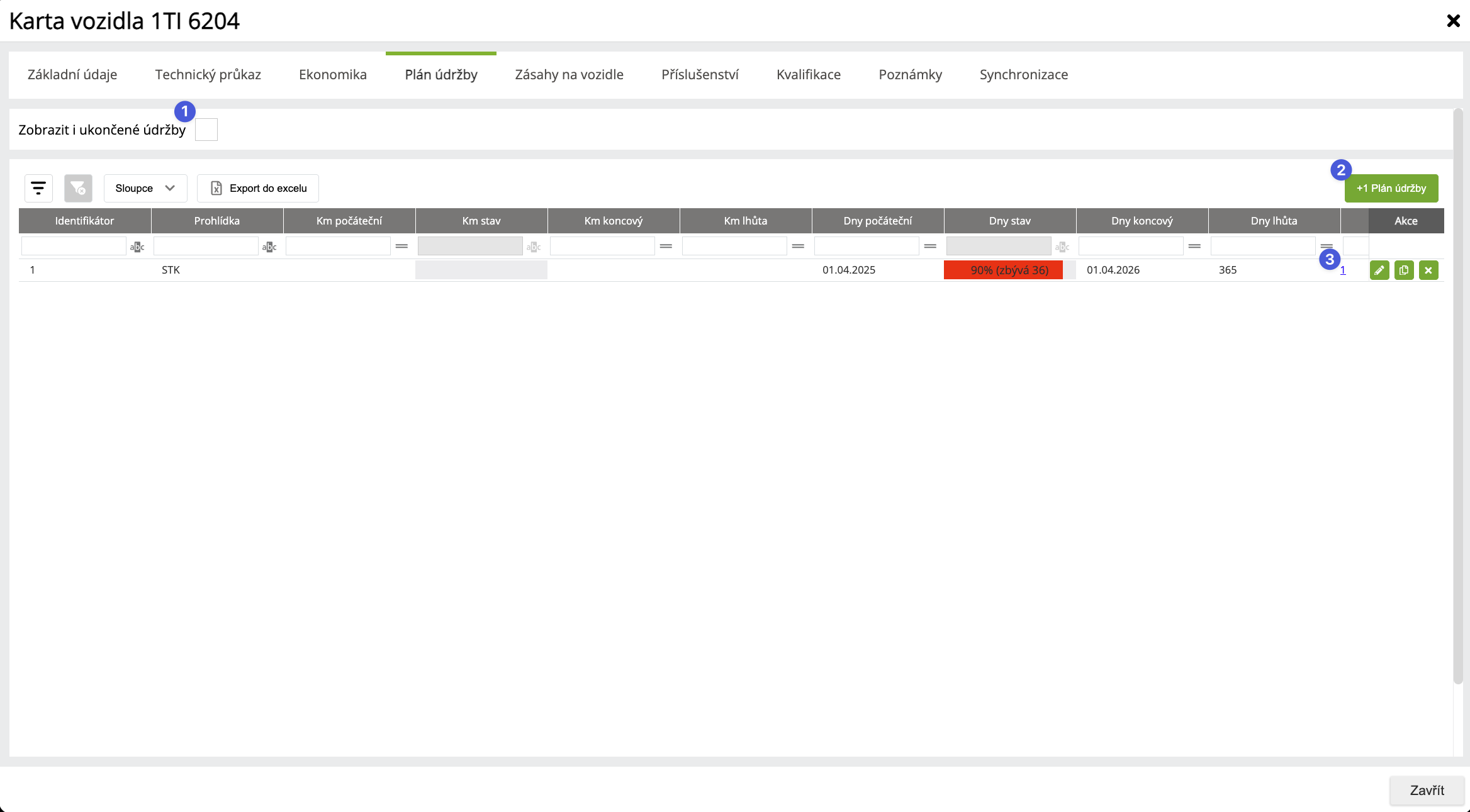Click the green pencil edit icon for STK
This screenshot has height=812, width=1470.
[x=1379, y=270]
